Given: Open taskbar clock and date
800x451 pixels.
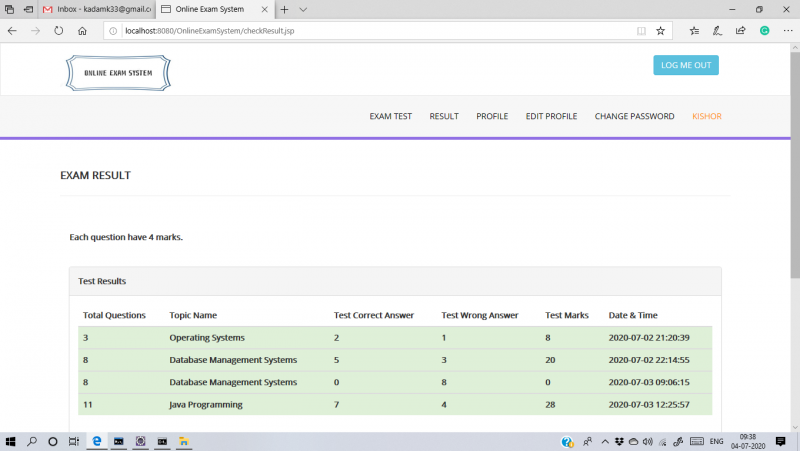Looking at the screenshot, I should (748, 442).
